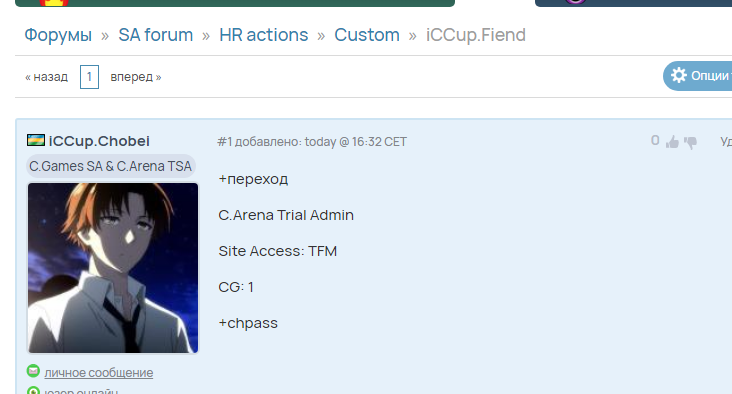Go to next page with вперед »
732x394 pixels.
136,77
